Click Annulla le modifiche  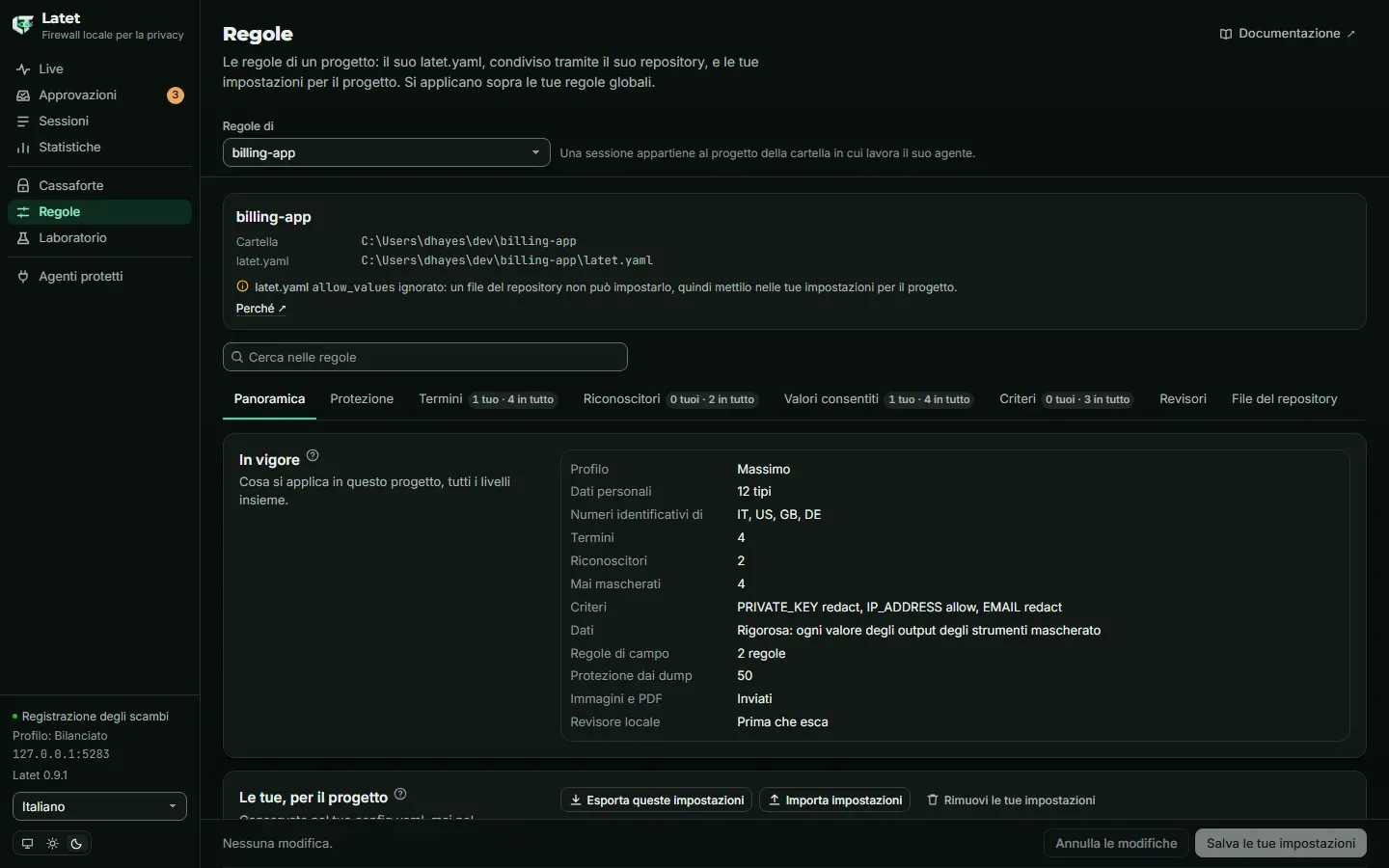pyautogui.click(x=1116, y=843)
